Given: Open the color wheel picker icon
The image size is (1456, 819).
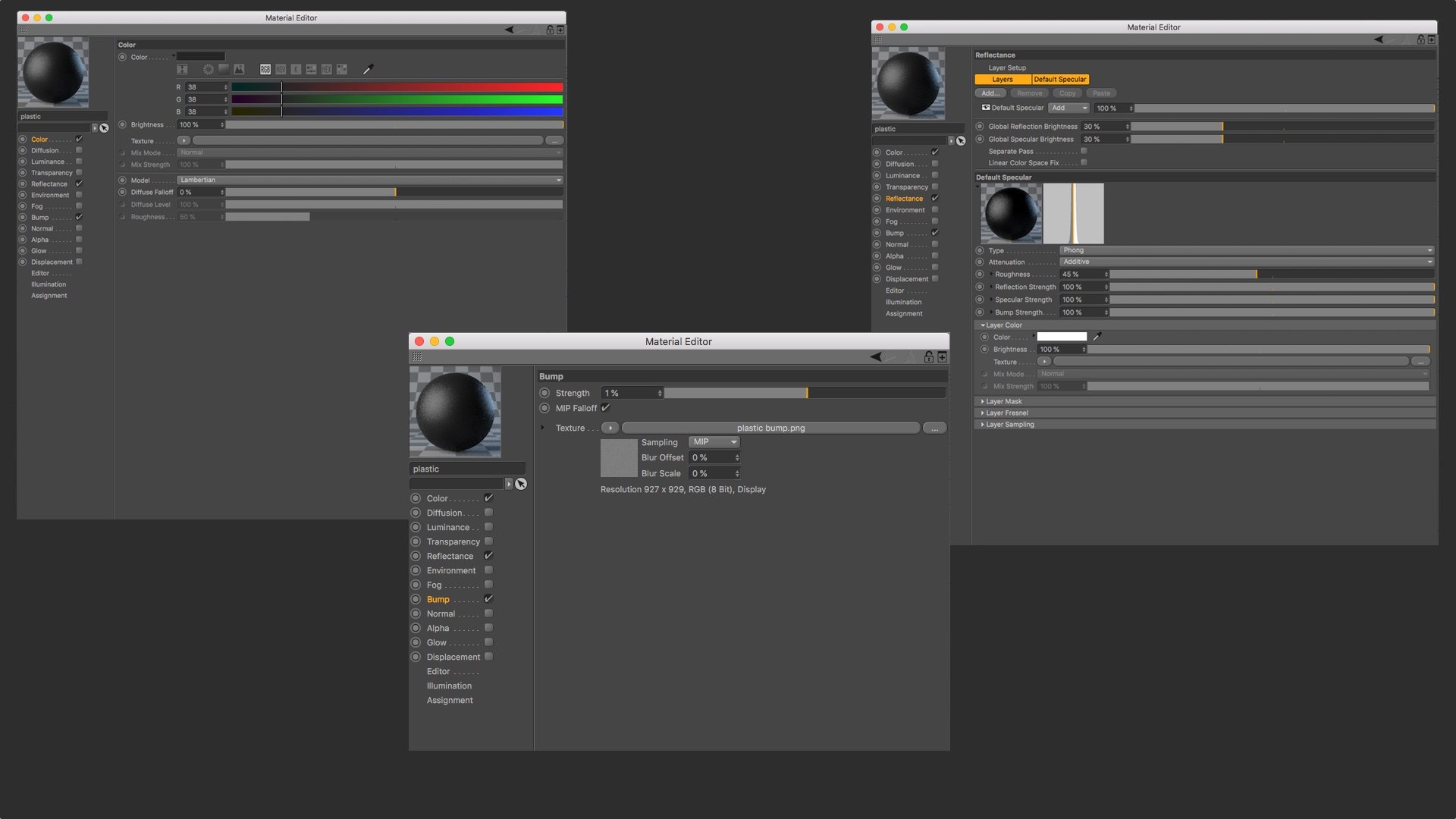Looking at the screenshot, I should click(x=209, y=69).
